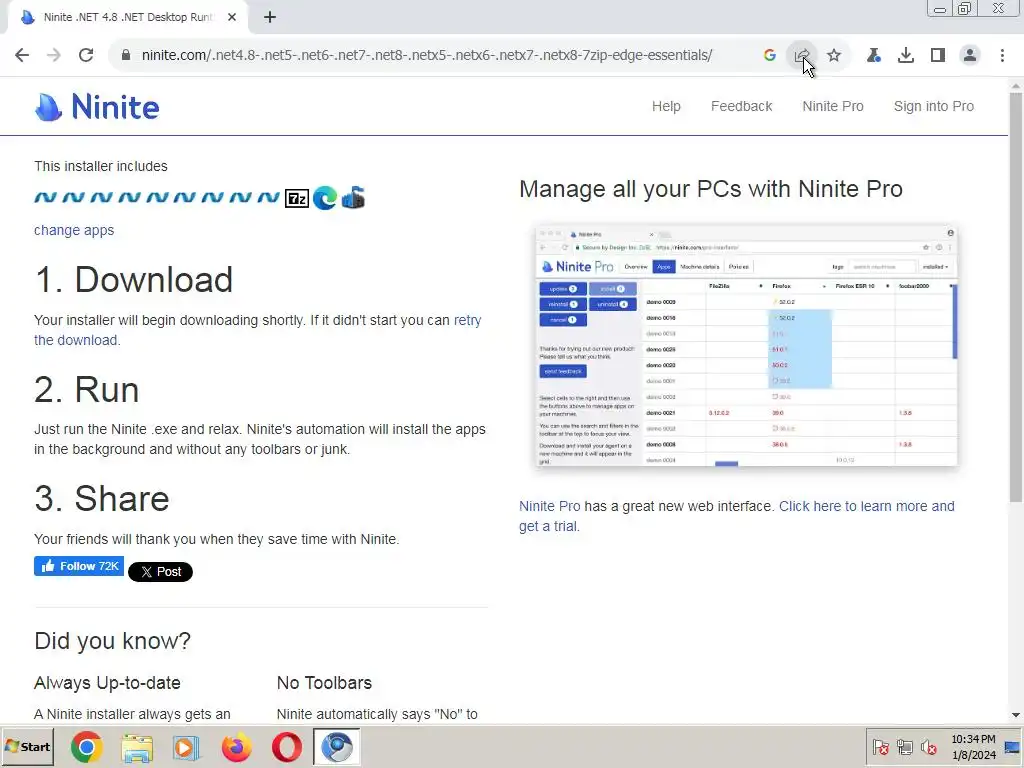Click the 'Did you know?' heading

[x=112, y=641]
